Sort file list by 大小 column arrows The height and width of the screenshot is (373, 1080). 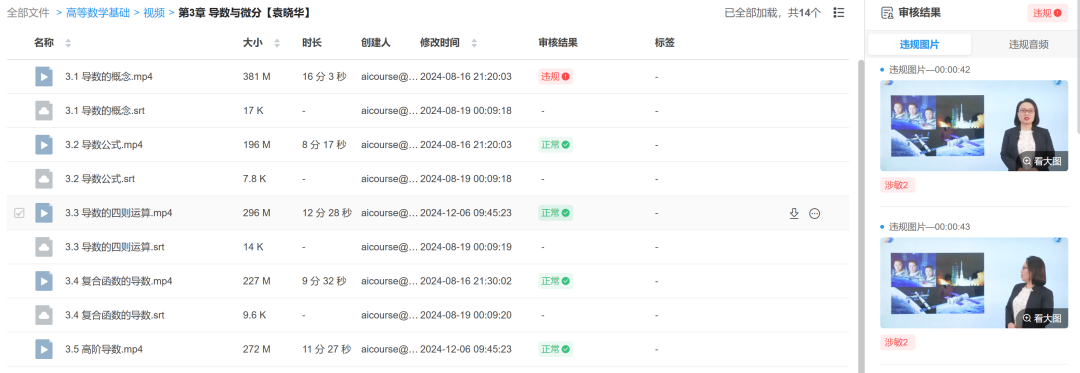click(277, 43)
